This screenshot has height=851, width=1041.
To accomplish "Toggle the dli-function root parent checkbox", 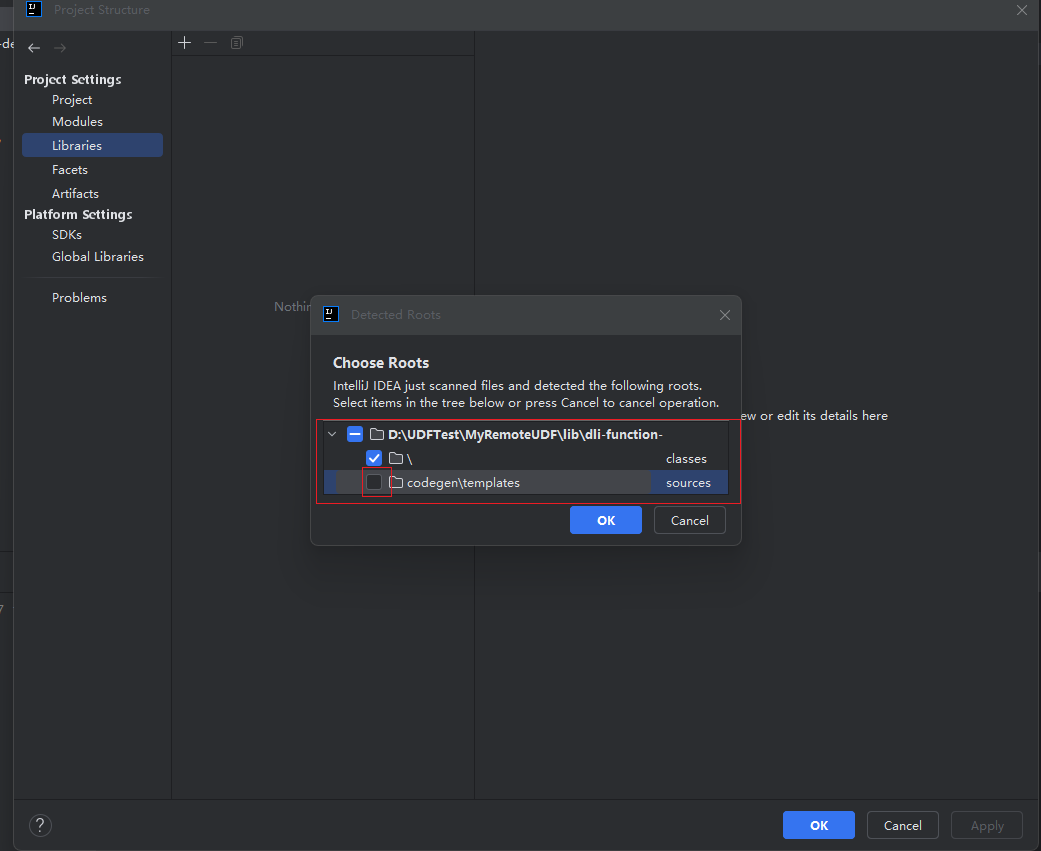I will coord(355,434).
